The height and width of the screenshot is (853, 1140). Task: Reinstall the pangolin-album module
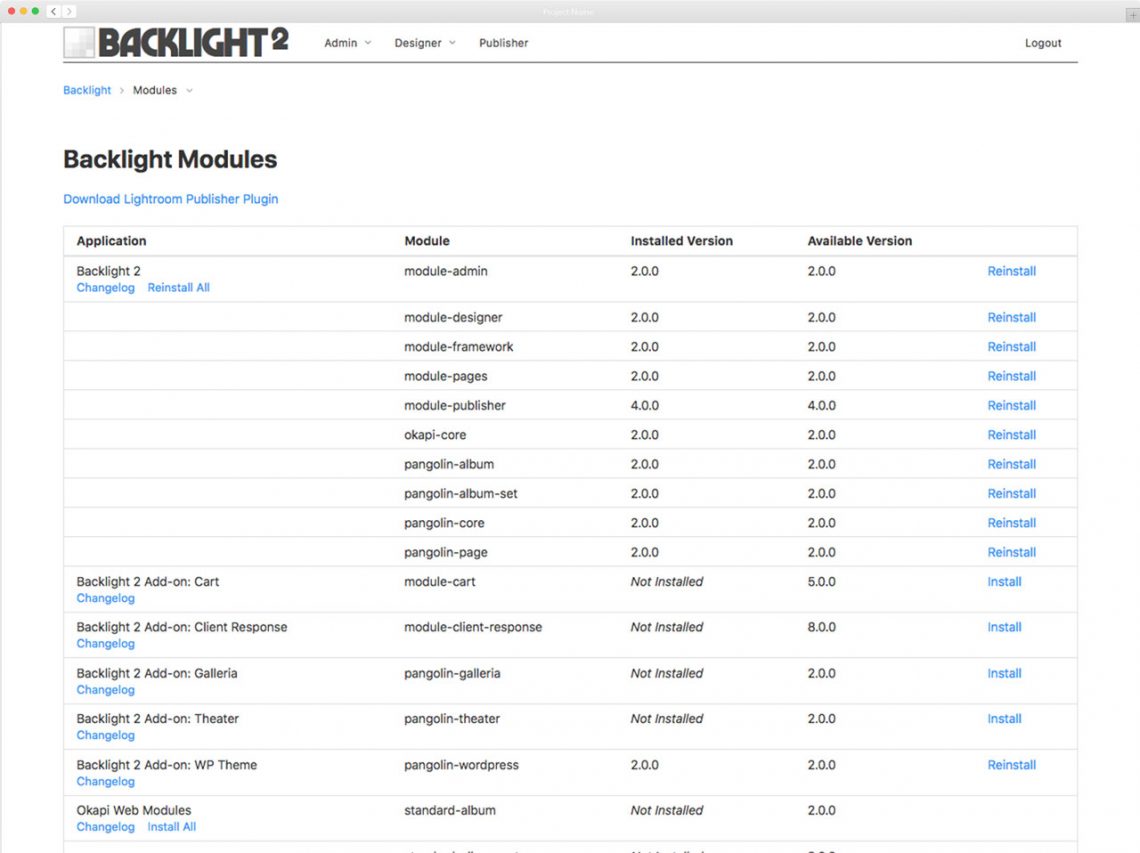pyautogui.click(x=1011, y=464)
